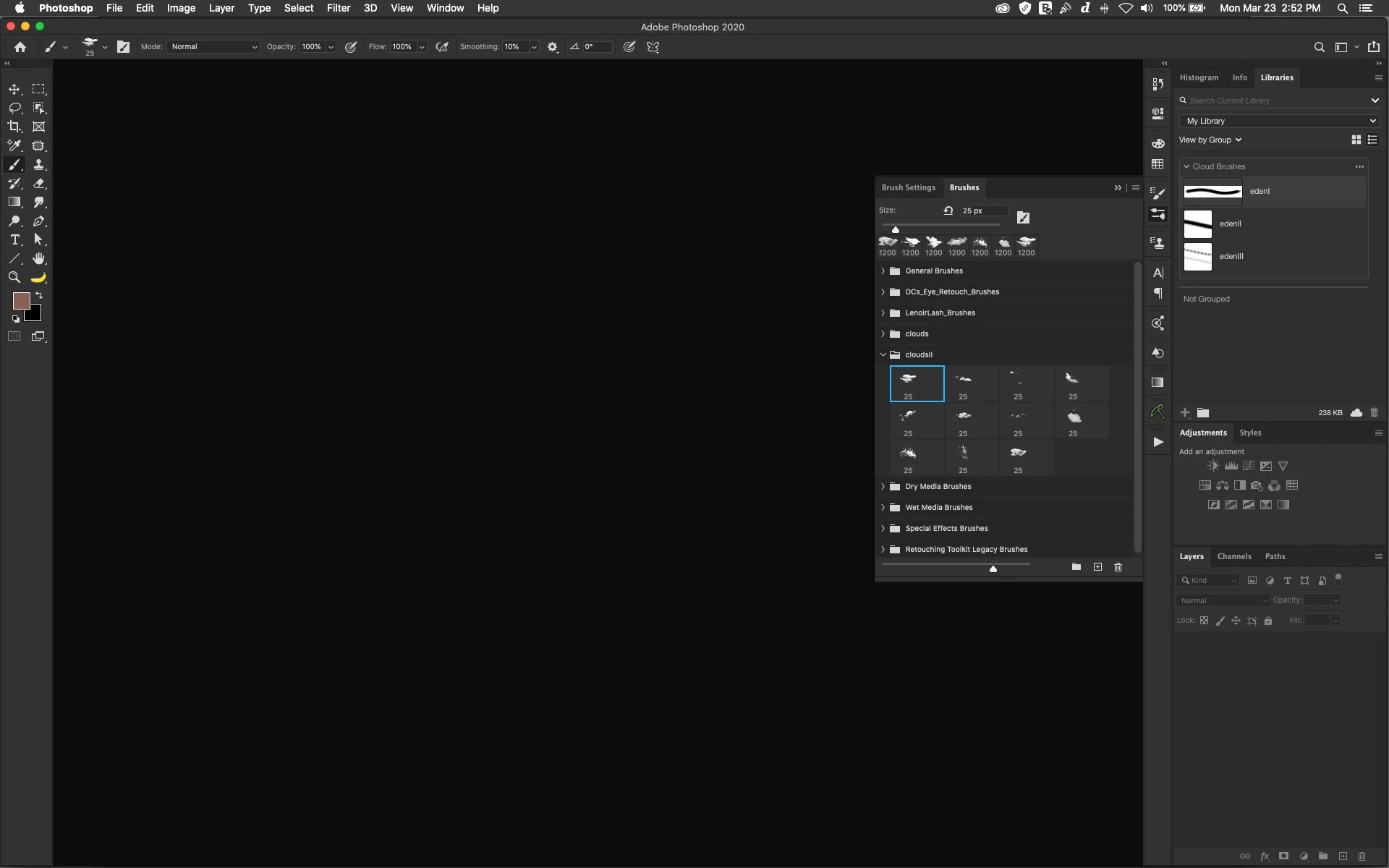The width and height of the screenshot is (1389, 868).
Task: Switch to Histogram tab
Action: (x=1199, y=77)
